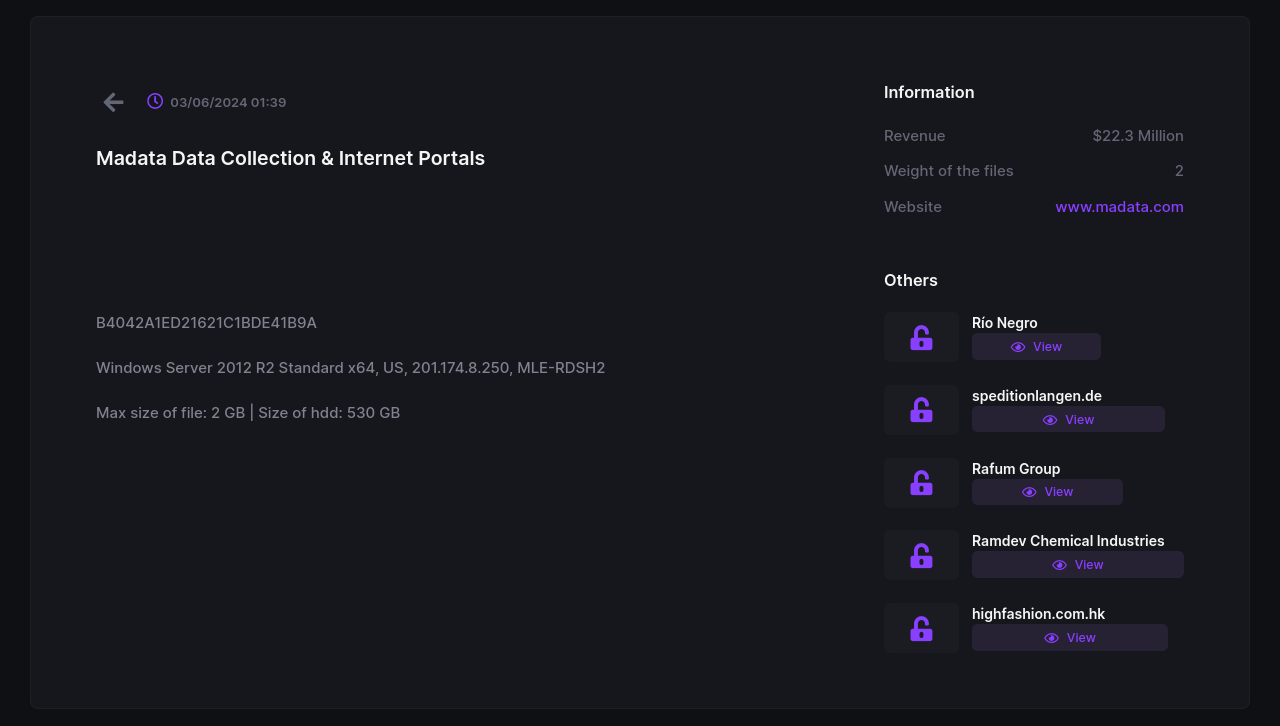The image size is (1280, 726).
Task: Click View for Río Negro
Action: click(x=1036, y=346)
